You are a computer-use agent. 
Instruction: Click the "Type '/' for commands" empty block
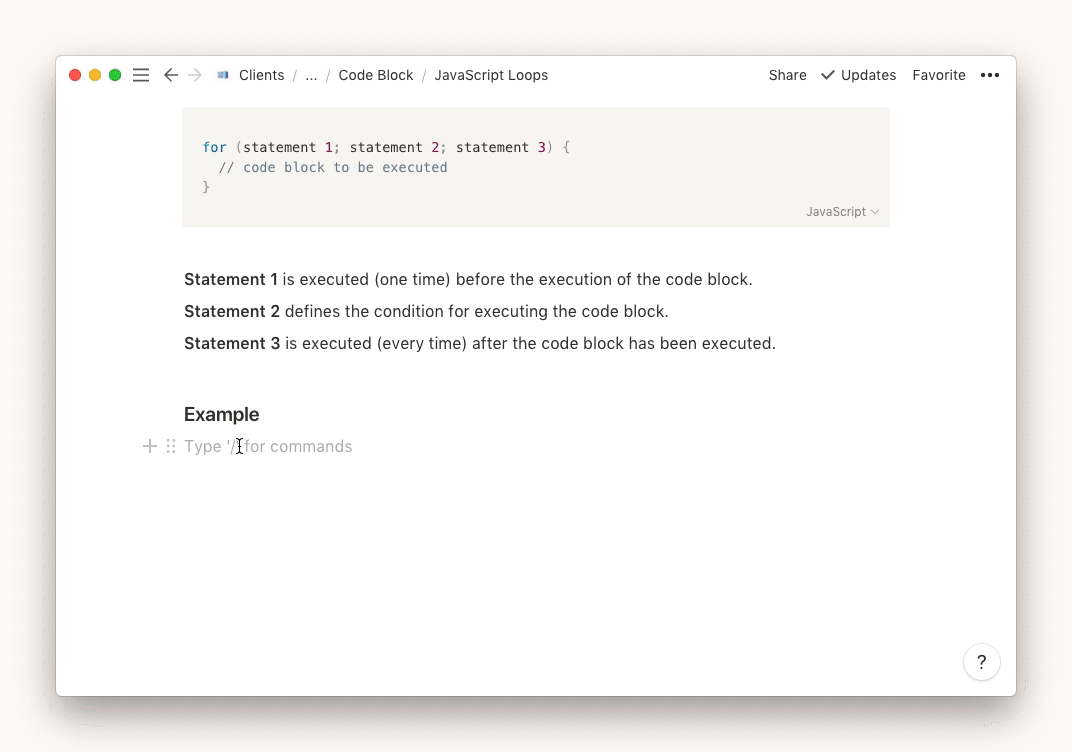click(x=300, y=446)
